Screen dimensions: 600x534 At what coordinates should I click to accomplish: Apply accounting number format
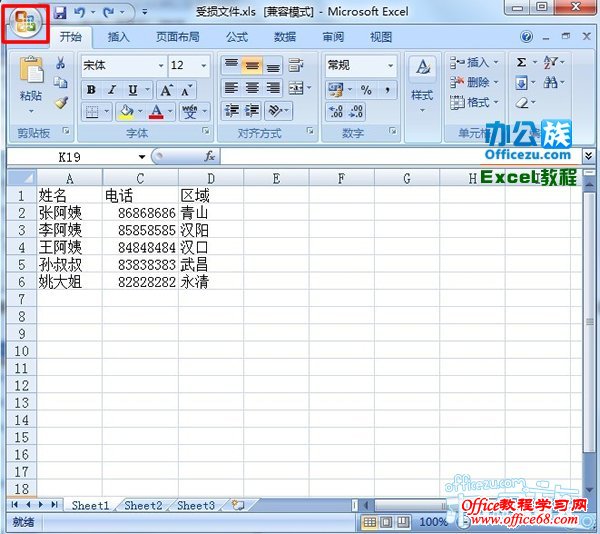pyautogui.click(x=336, y=90)
